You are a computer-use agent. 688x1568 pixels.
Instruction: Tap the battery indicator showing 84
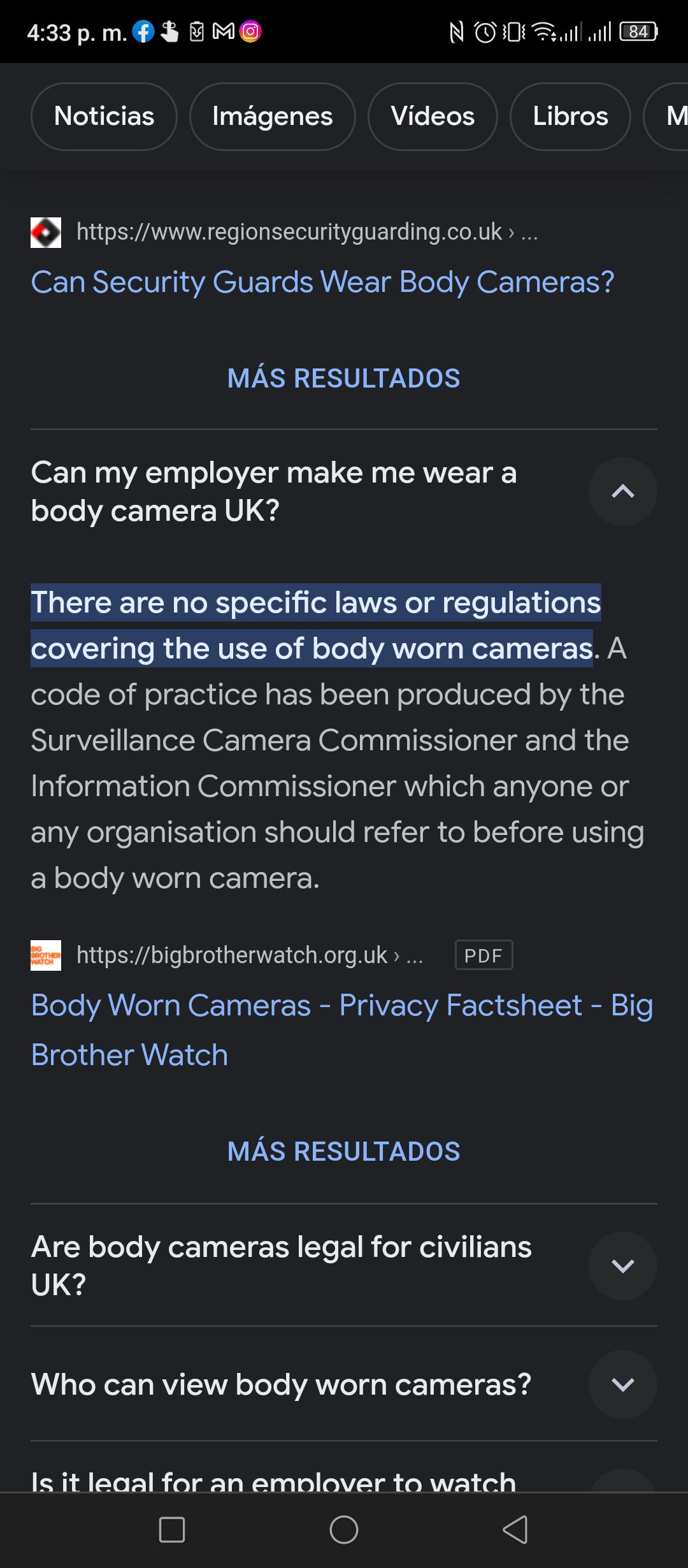pyautogui.click(x=639, y=31)
